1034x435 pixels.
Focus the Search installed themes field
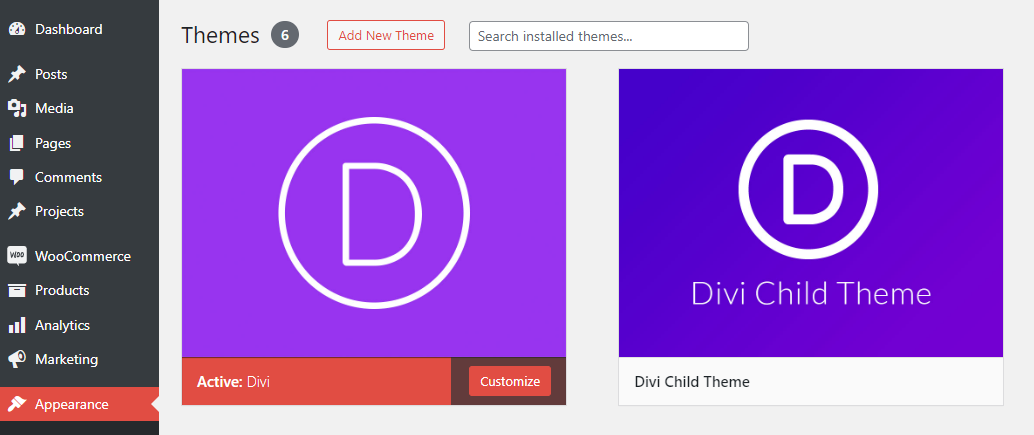[x=609, y=36]
